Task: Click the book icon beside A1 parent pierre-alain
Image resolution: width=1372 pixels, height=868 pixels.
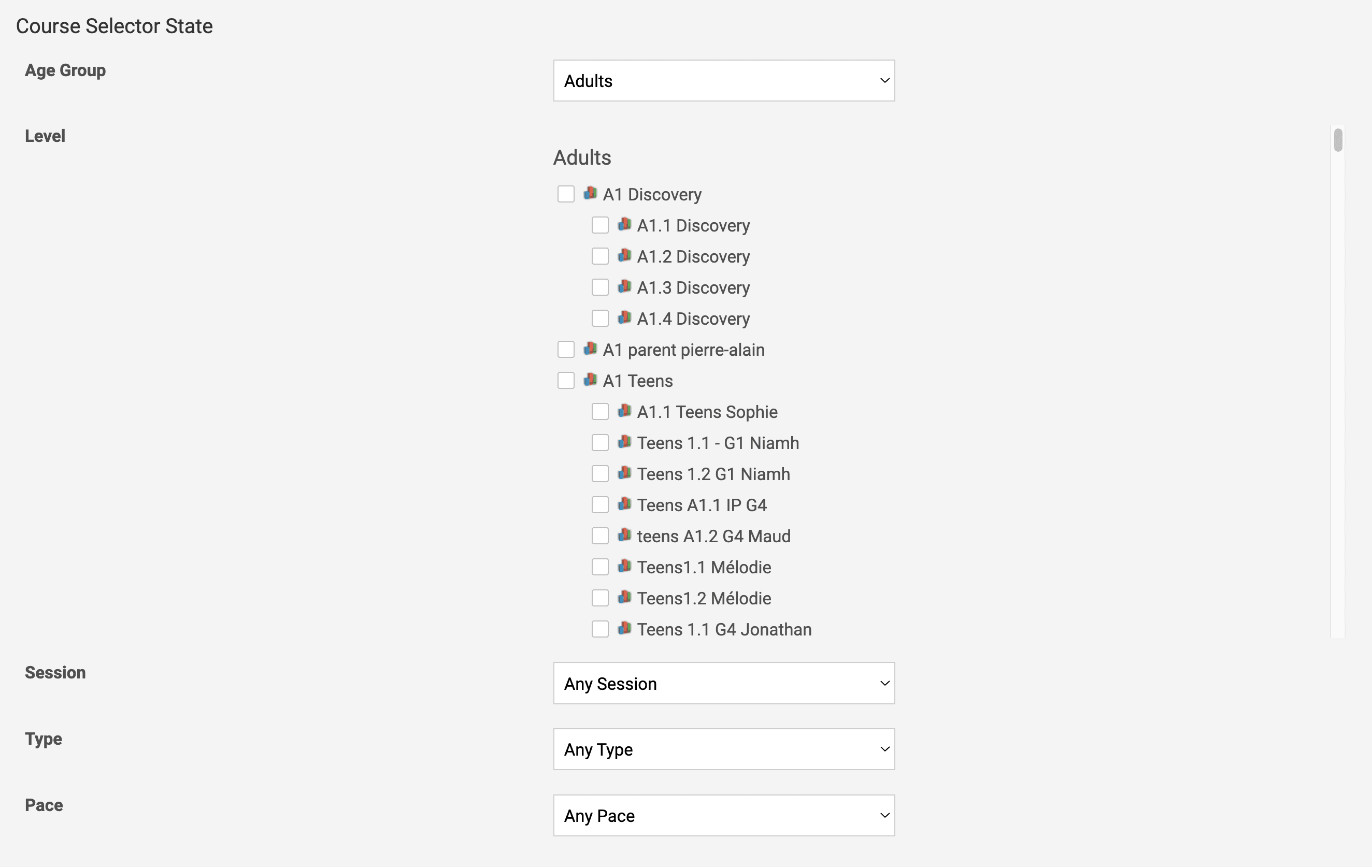Action: (x=590, y=349)
